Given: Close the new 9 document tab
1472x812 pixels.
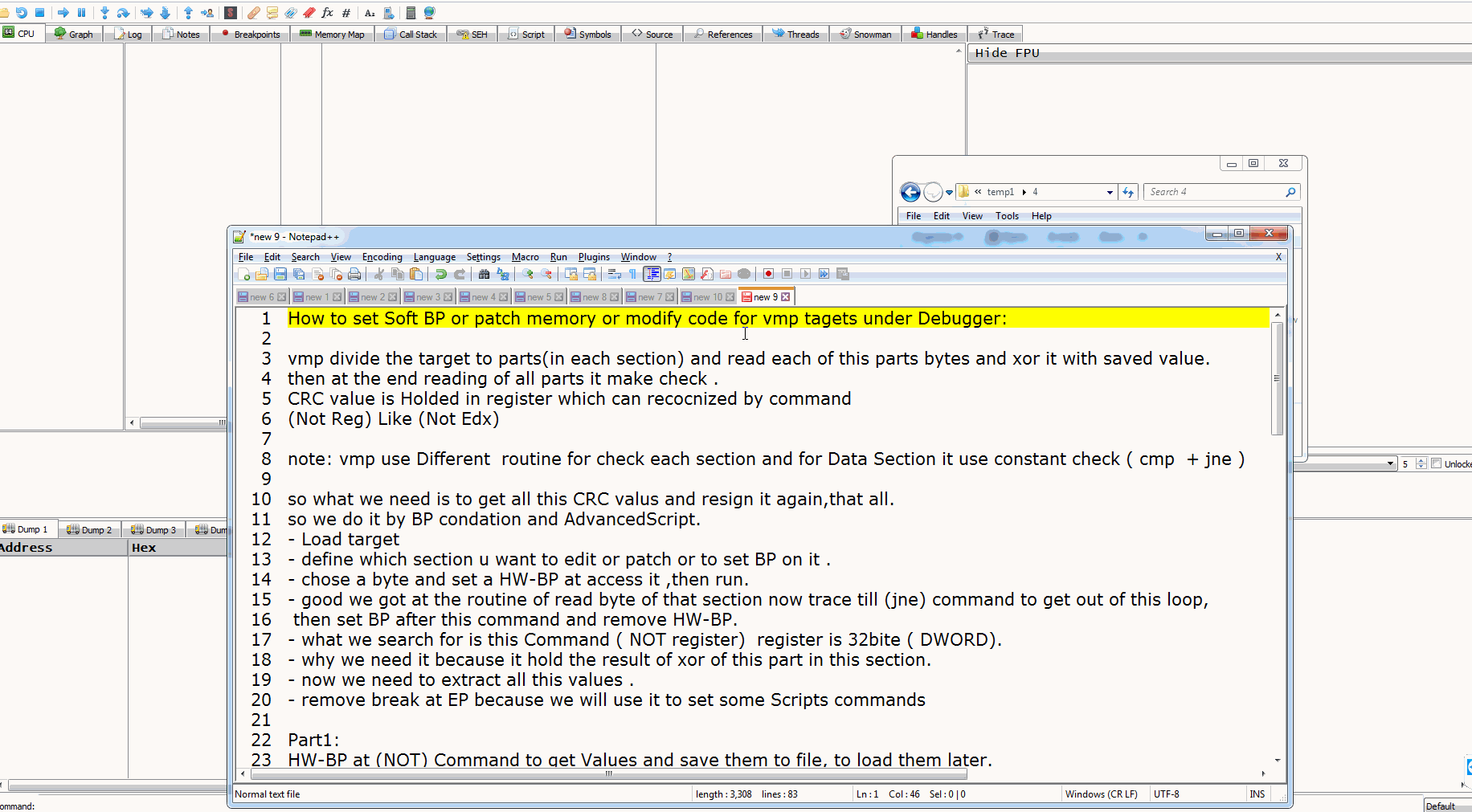Looking at the screenshot, I should click(786, 297).
